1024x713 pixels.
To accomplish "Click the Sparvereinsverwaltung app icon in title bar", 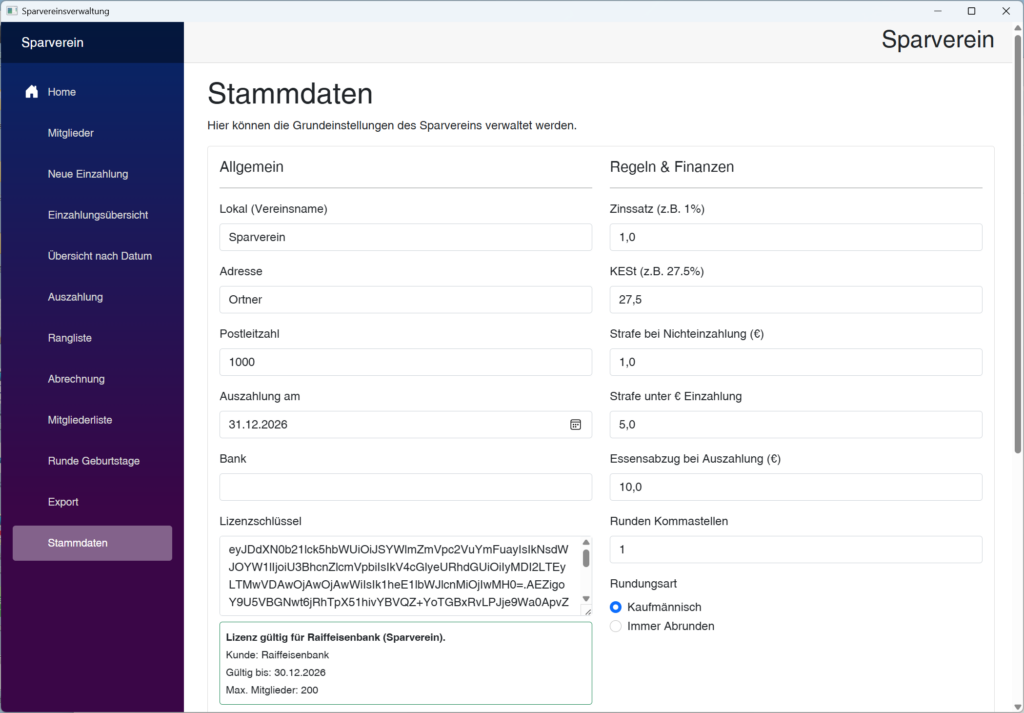I will coord(11,11).
